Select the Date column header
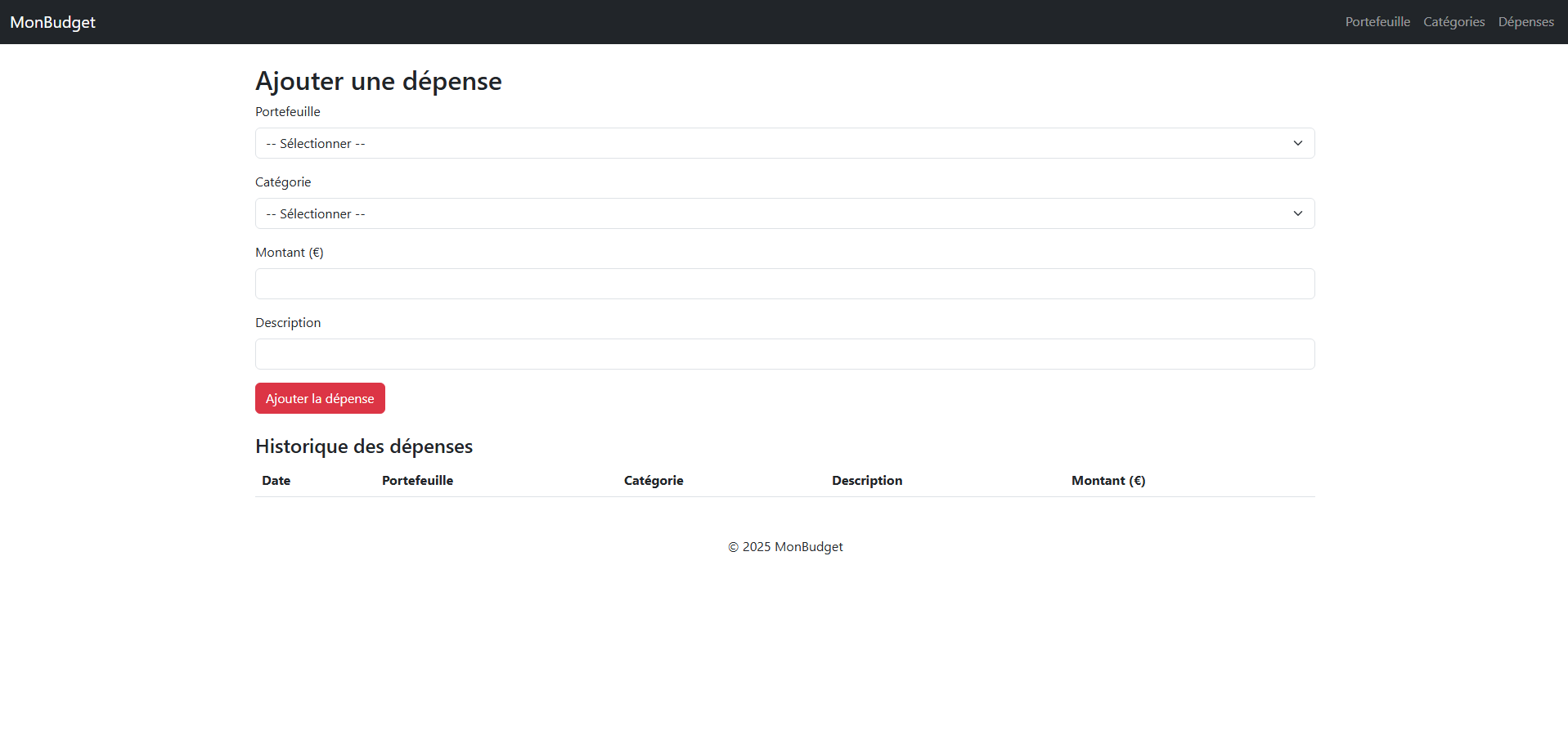The image size is (1568, 740). pos(276,481)
